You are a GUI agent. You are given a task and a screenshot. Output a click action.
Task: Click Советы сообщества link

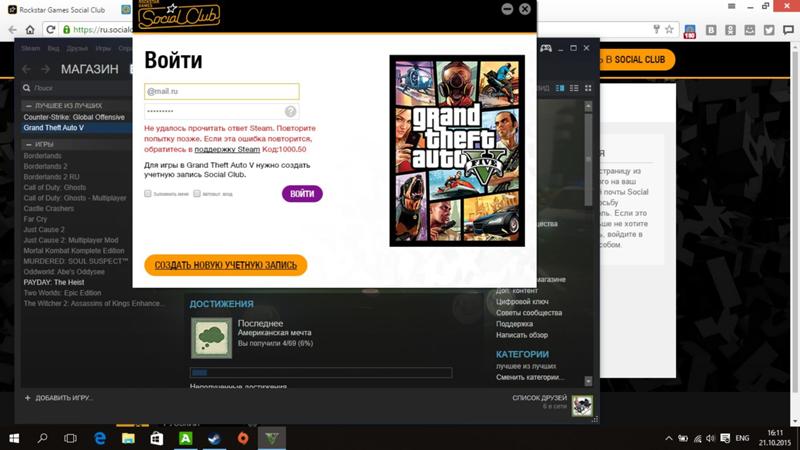[529, 313]
